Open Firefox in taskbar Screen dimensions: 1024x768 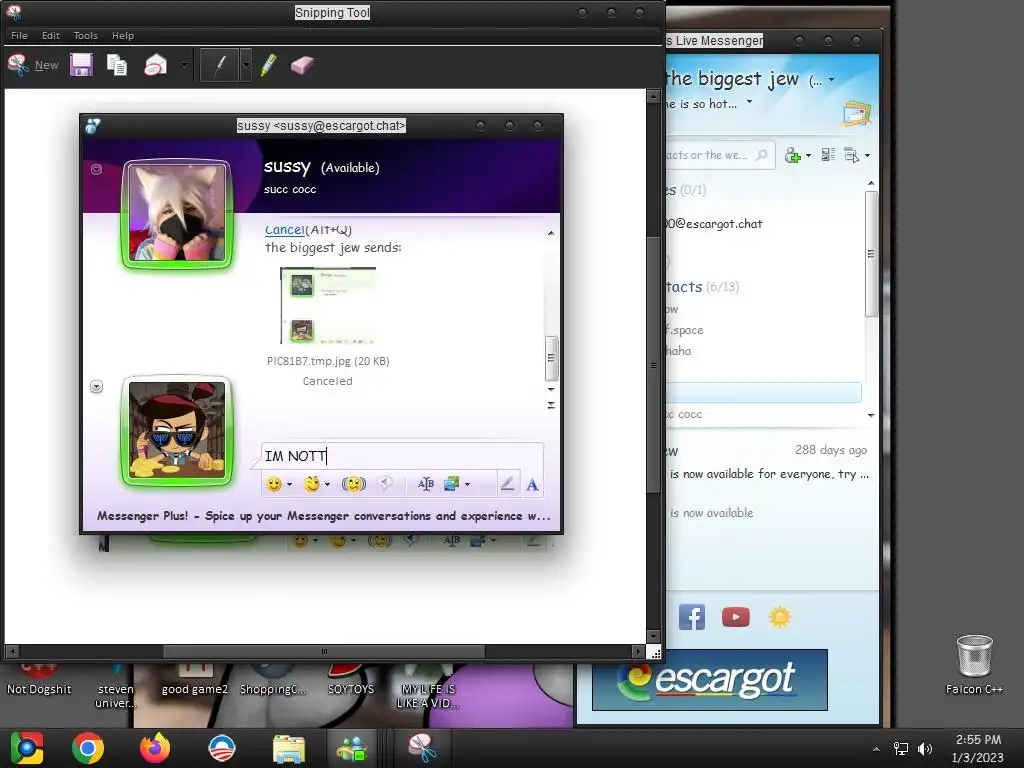pos(155,748)
